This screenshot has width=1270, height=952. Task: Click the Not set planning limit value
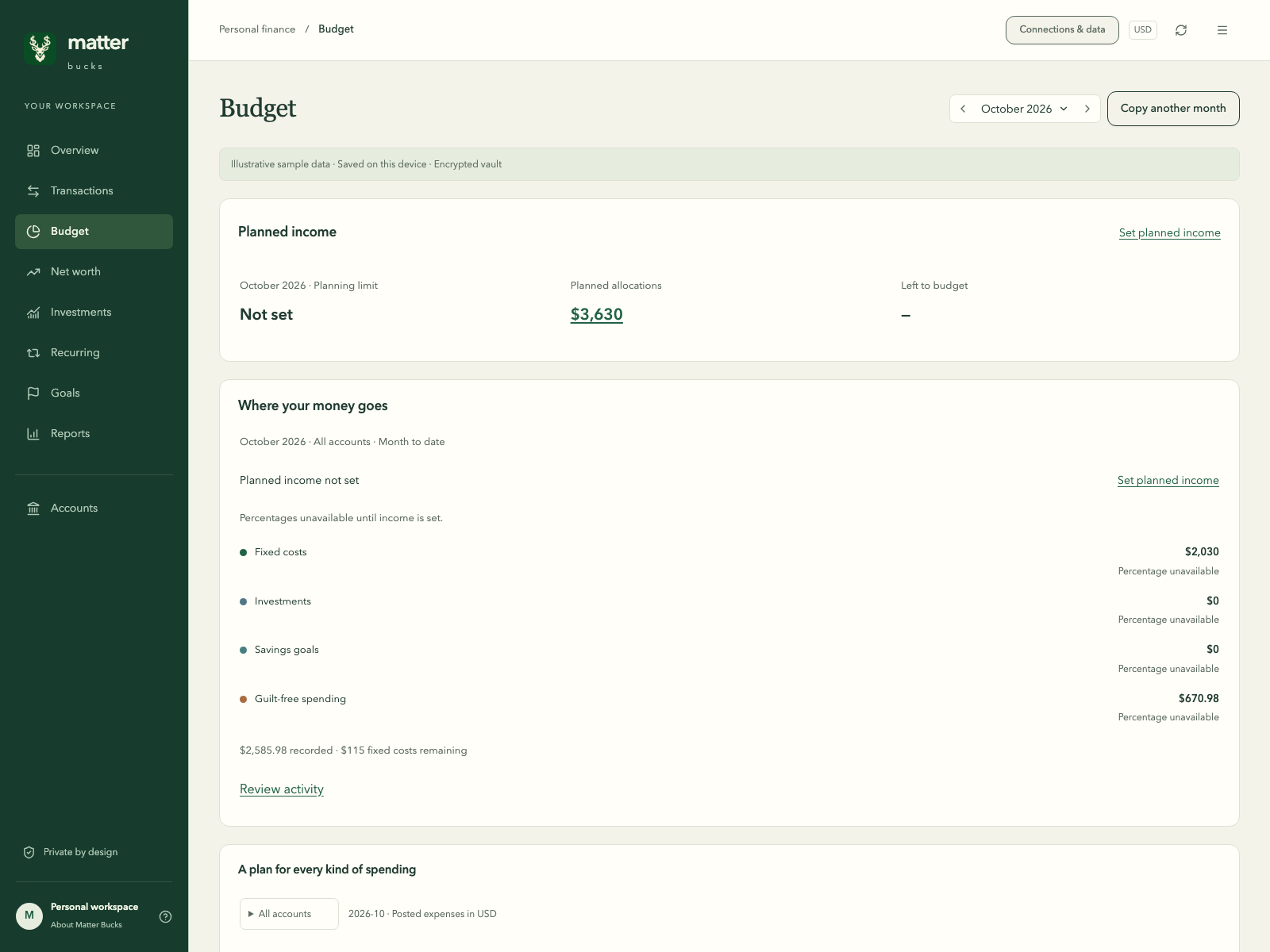coord(266,315)
